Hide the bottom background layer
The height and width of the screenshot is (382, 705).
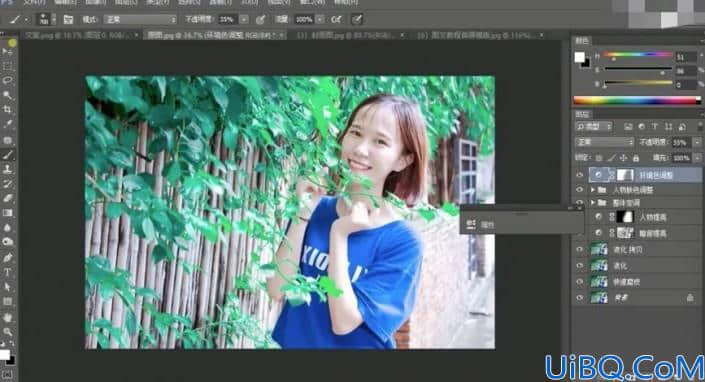(x=580, y=298)
